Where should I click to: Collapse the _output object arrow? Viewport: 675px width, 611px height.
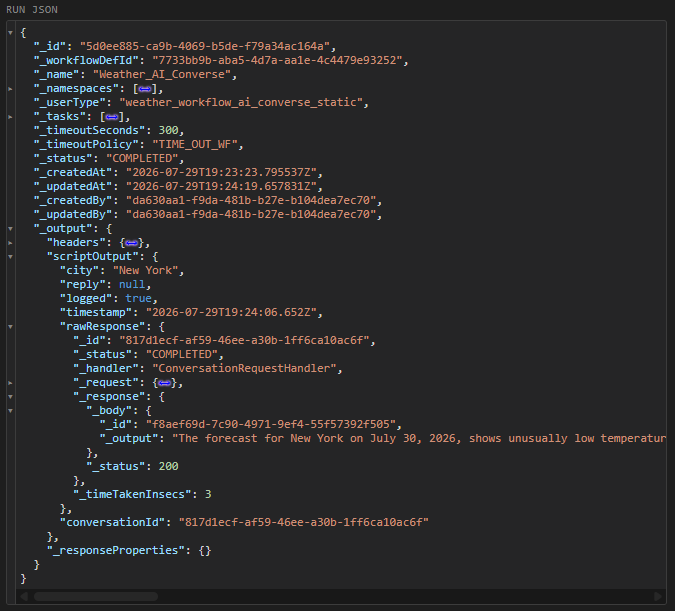click(10, 229)
